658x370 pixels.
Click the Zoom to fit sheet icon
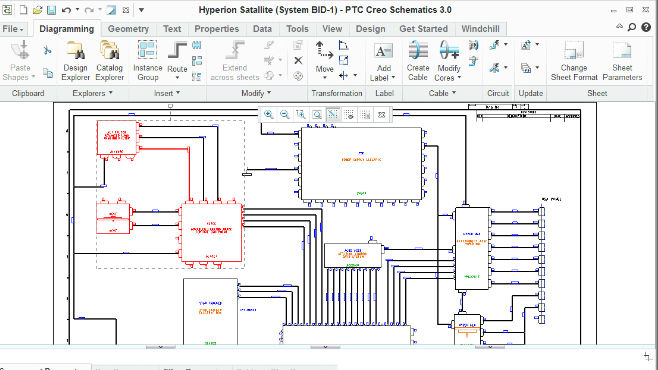tap(317, 115)
